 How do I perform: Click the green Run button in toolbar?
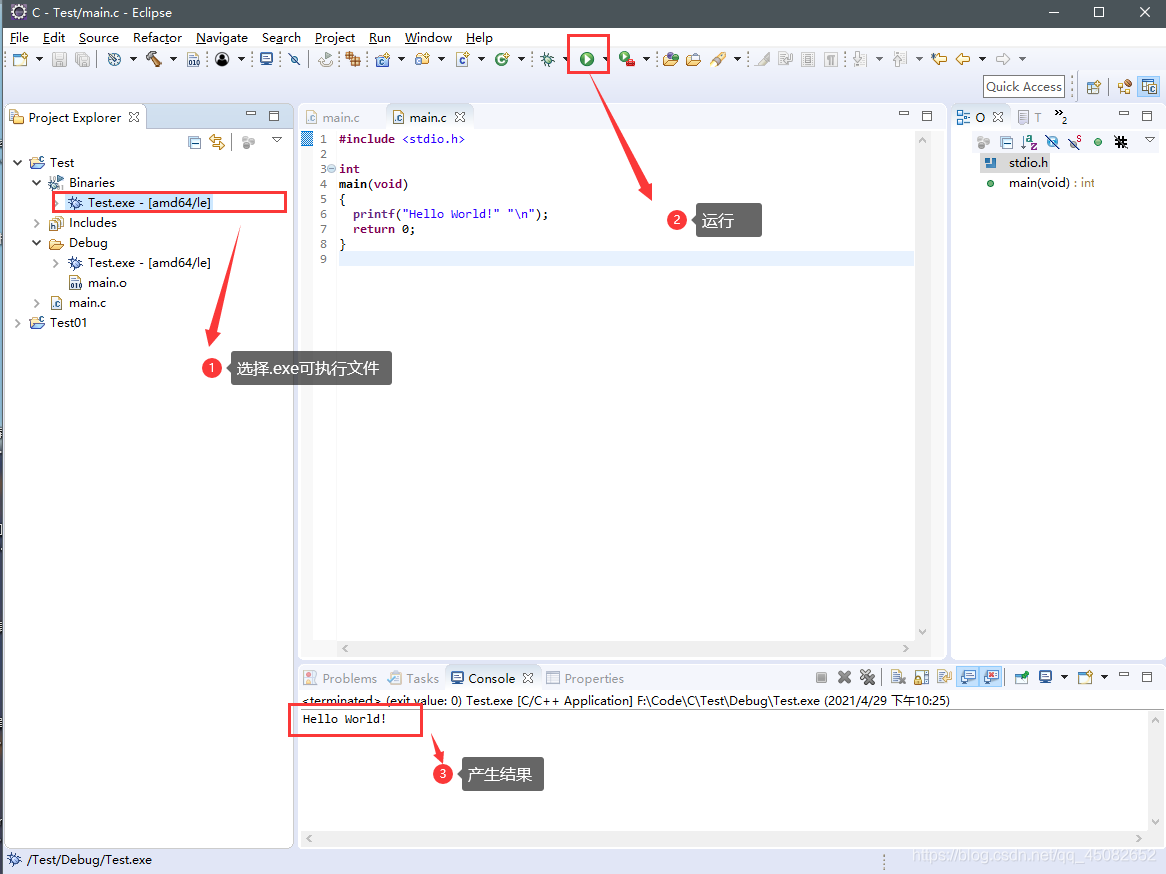pyautogui.click(x=587, y=59)
